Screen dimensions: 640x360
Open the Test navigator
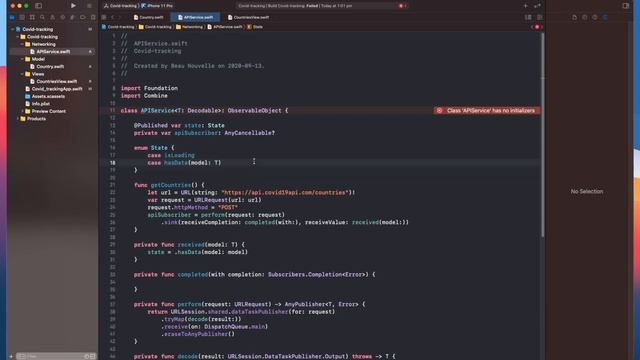tap(62, 17)
